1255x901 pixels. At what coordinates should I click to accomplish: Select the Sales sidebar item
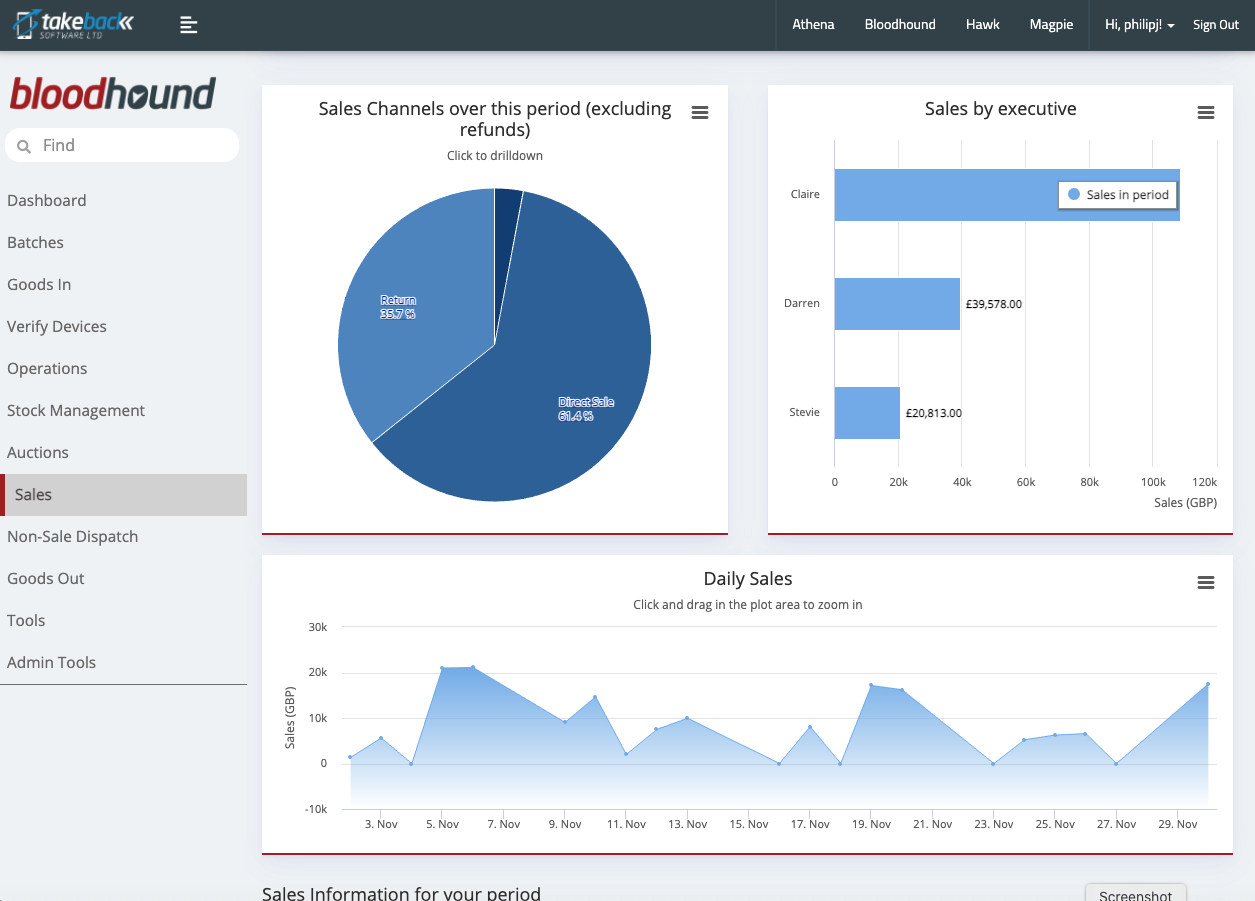coord(124,495)
